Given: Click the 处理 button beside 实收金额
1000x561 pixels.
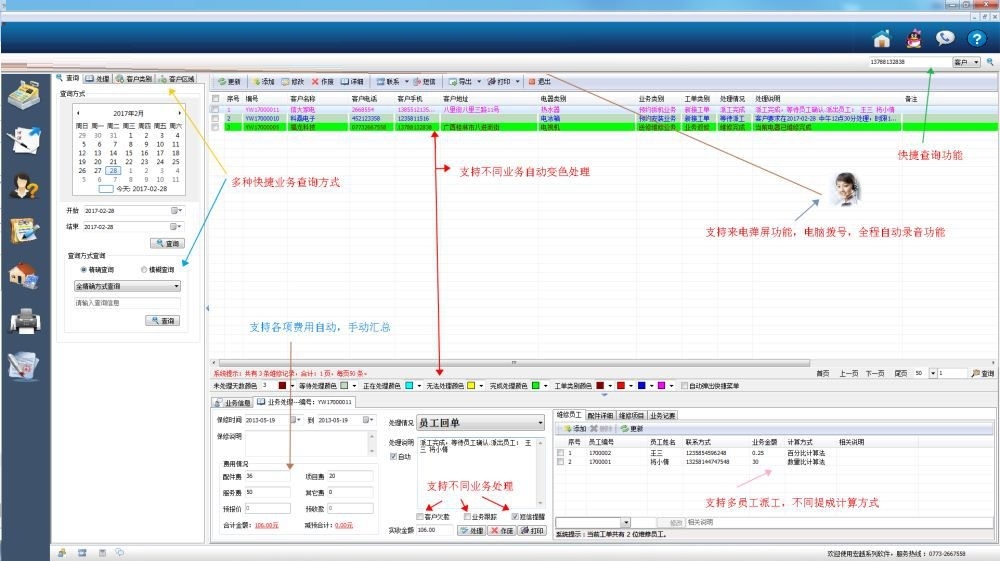Looking at the screenshot, I should pos(472,530).
